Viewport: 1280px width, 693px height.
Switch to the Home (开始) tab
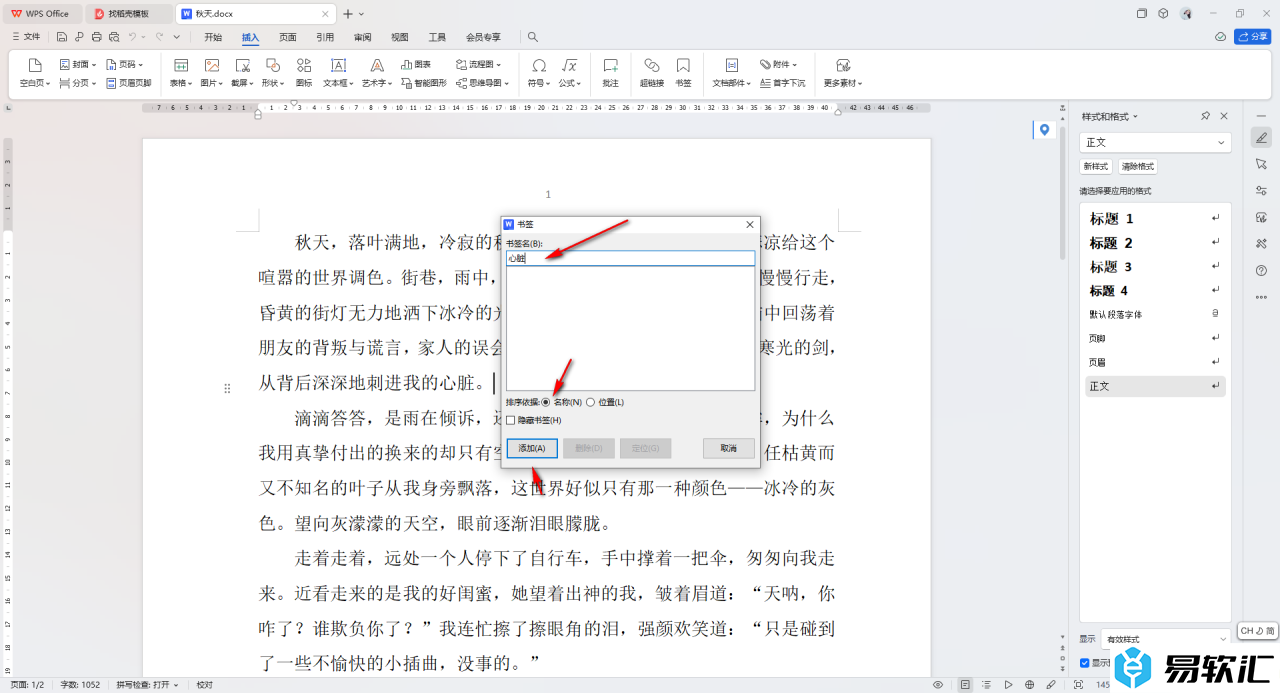pyautogui.click(x=213, y=37)
